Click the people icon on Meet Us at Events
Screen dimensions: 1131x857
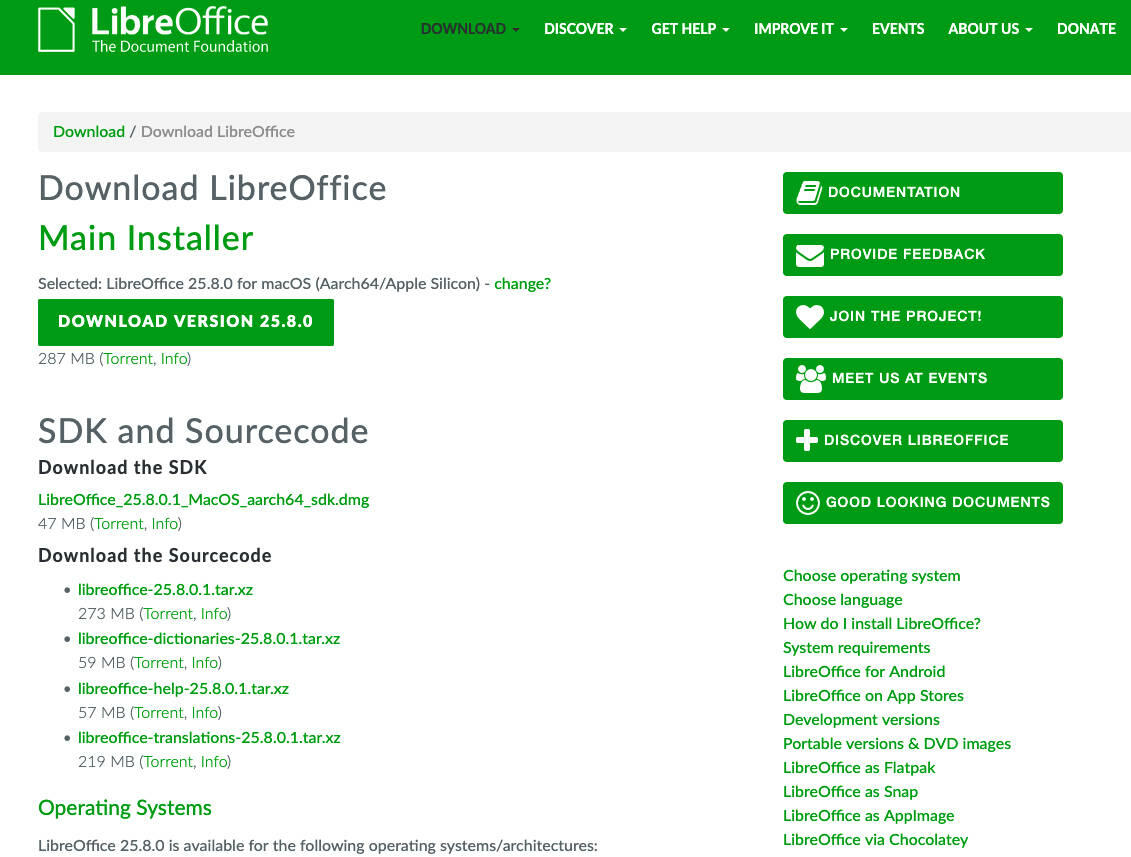(810, 379)
